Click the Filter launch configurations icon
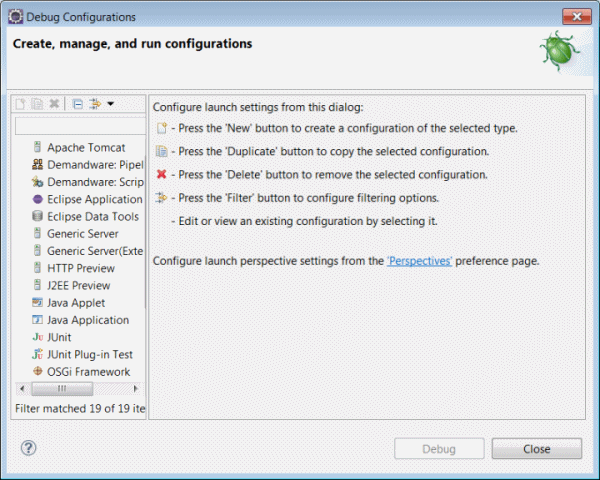600x480 pixels. (x=95, y=104)
